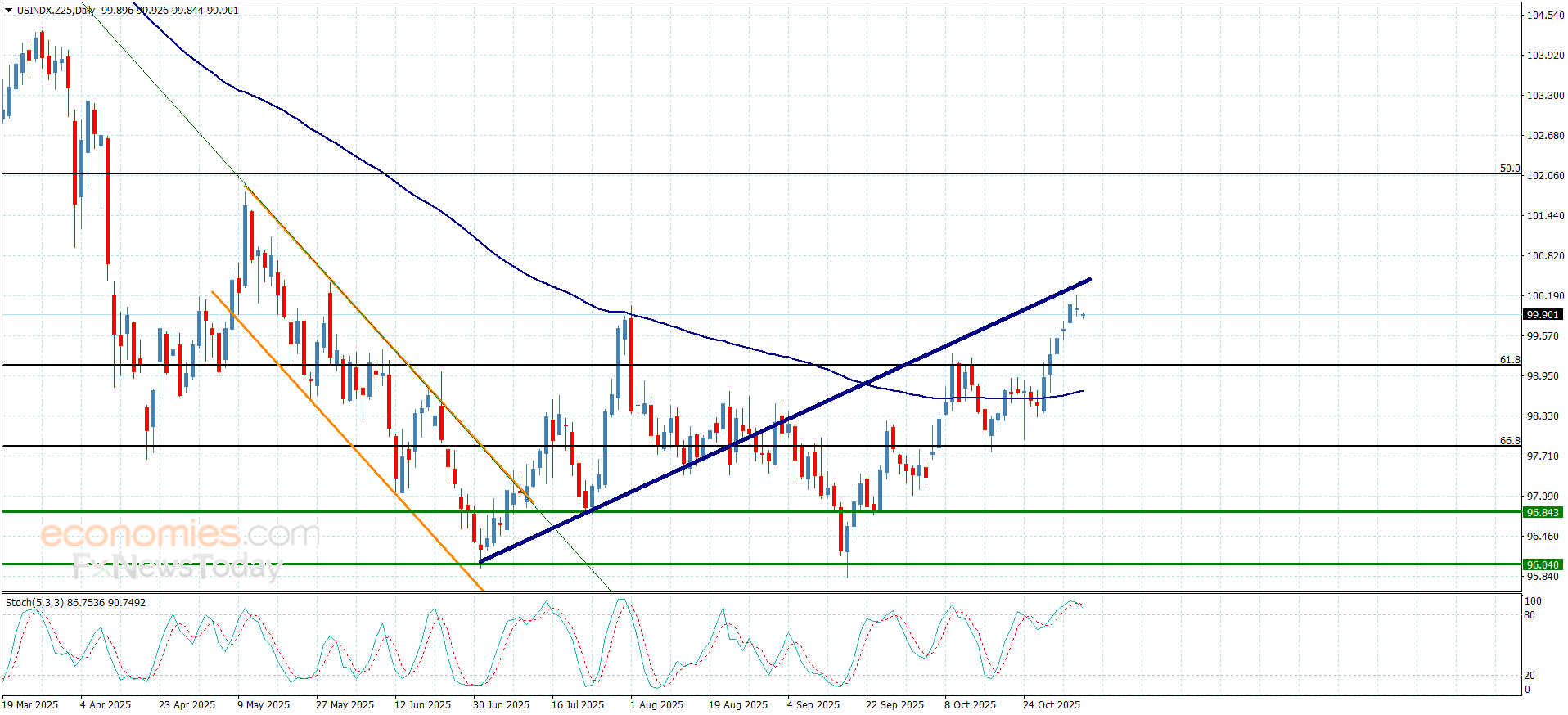Click the 1 Aug 2025 date label
1568x715 pixels.
(x=656, y=705)
